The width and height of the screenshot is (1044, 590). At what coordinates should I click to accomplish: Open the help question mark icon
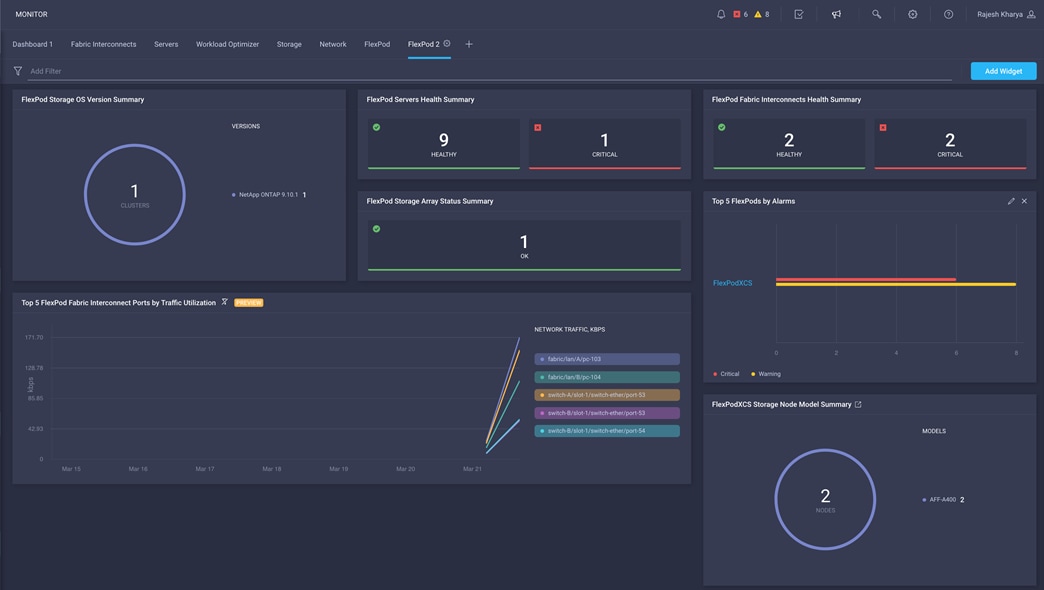[x=949, y=14]
